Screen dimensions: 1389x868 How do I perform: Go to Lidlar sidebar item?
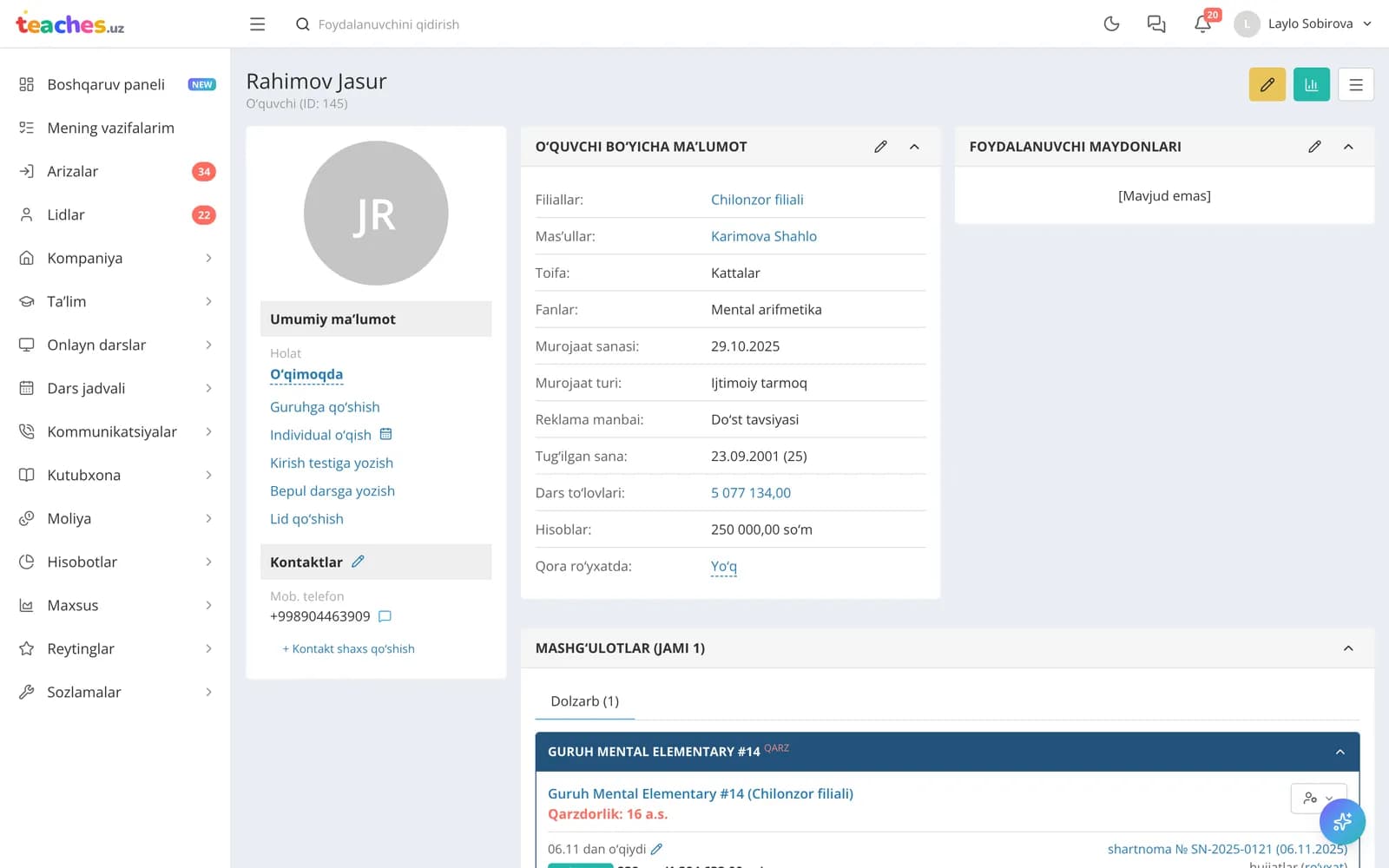pyautogui.click(x=115, y=214)
